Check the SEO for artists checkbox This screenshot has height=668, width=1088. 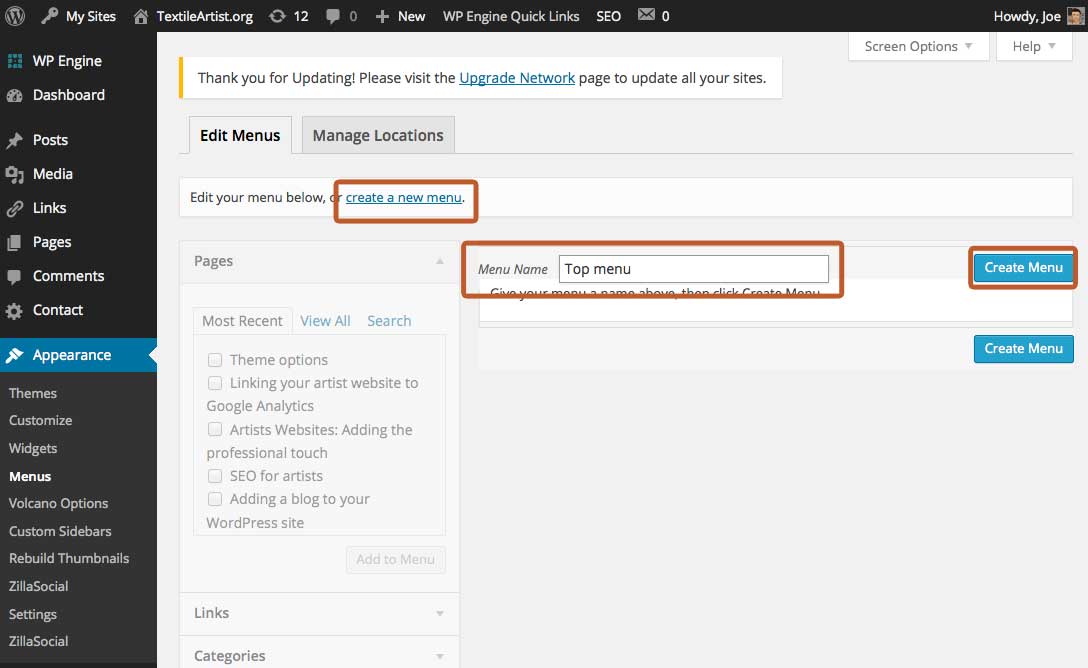click(215, 476)
